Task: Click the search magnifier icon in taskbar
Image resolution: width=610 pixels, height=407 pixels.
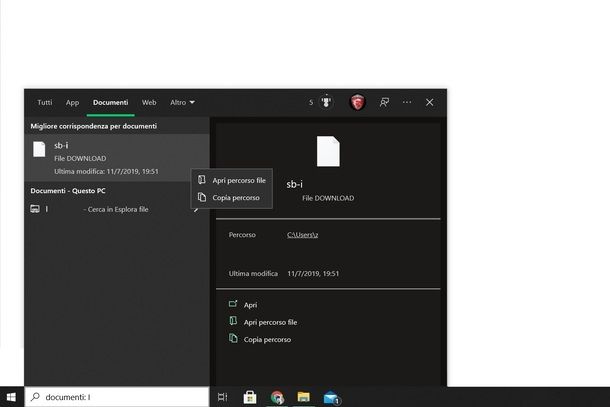Action: pyautogui.click(x=35, y=396)
